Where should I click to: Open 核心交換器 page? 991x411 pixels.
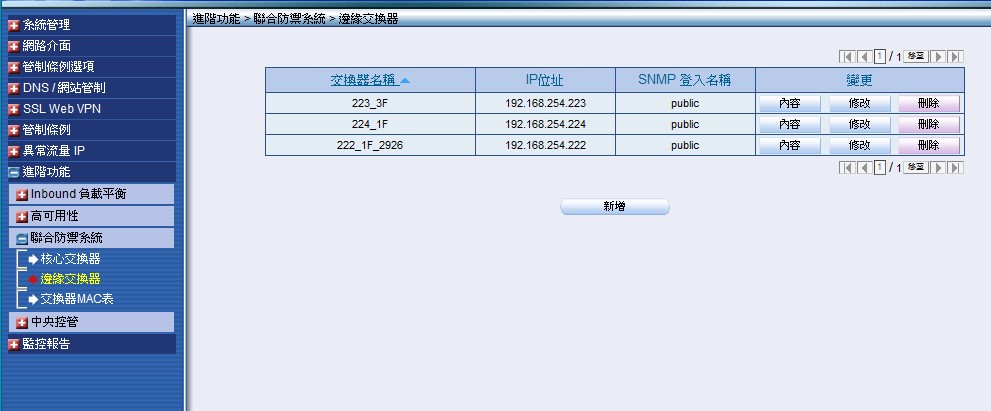(69, 259)
